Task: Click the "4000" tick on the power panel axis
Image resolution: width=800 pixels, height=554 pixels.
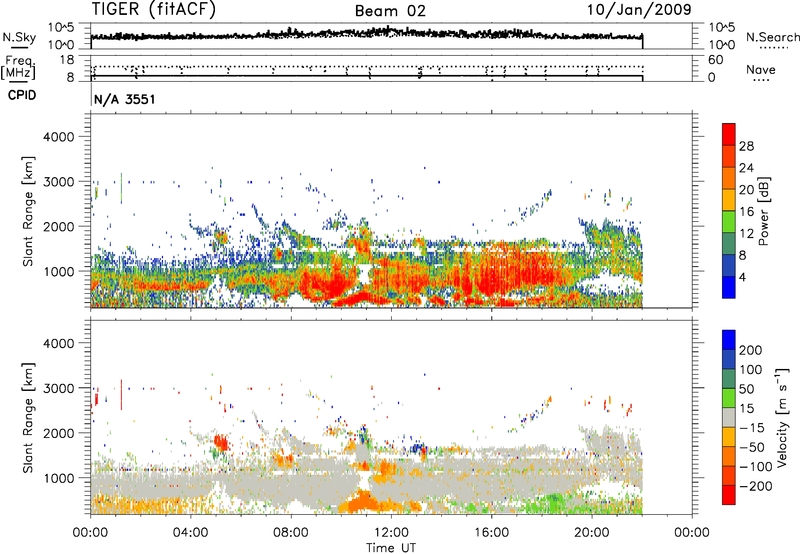Action: point(58,137)
